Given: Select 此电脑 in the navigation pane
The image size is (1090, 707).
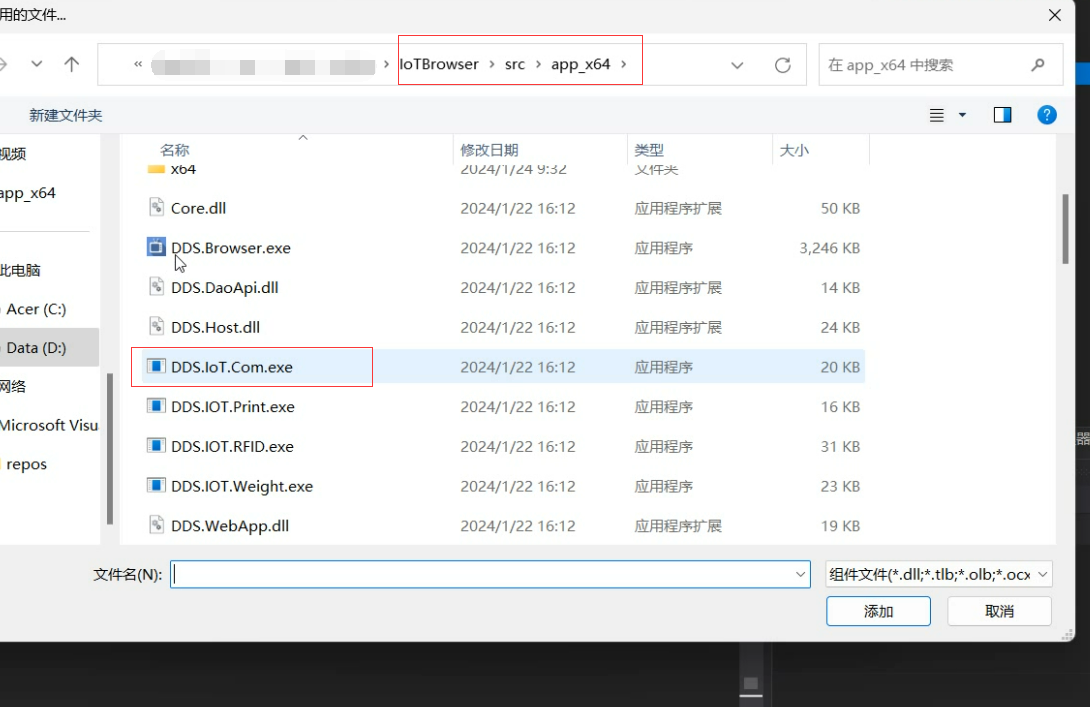Looking at the screenshot, I should click(20, 270).
